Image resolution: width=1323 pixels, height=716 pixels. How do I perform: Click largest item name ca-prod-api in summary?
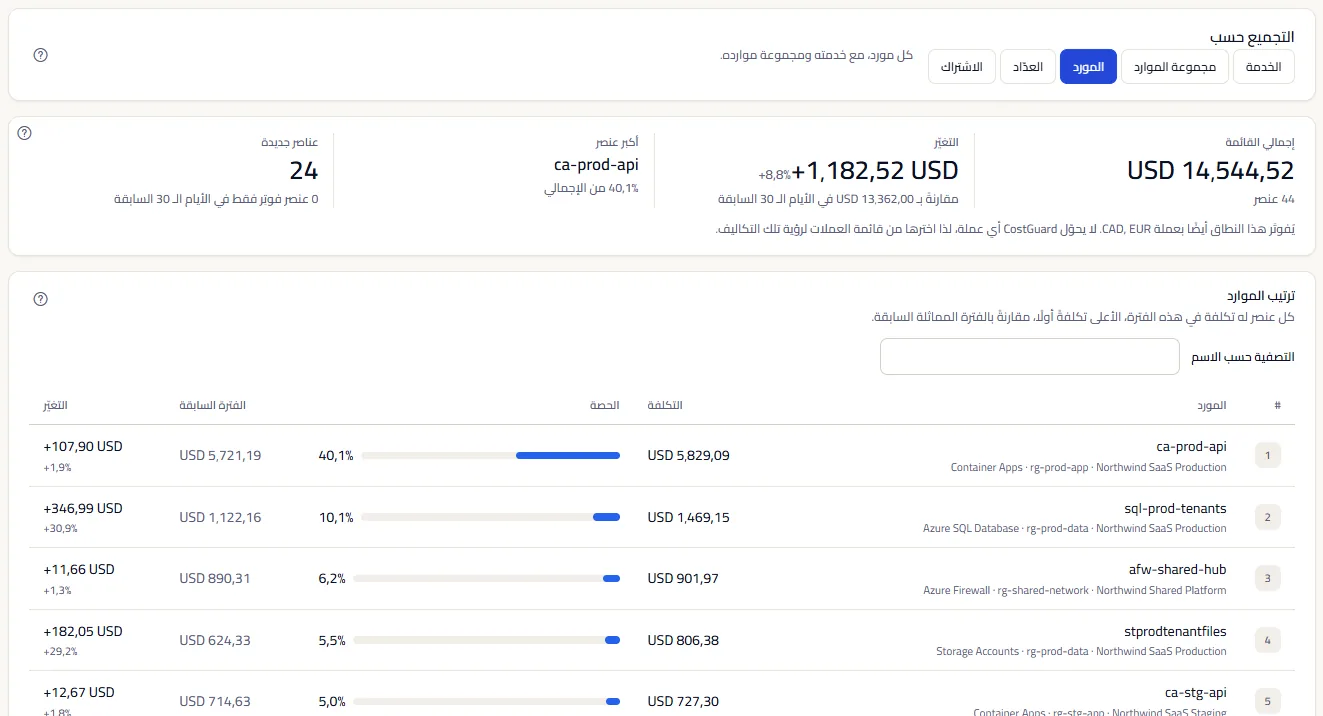[596, 165]
